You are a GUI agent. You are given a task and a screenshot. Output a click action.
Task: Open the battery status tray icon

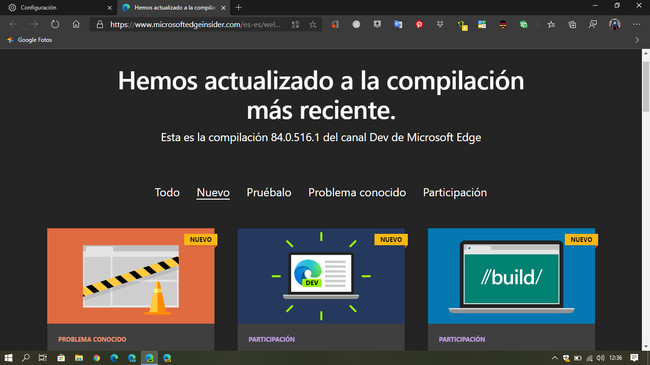click(x=578, y=358)
